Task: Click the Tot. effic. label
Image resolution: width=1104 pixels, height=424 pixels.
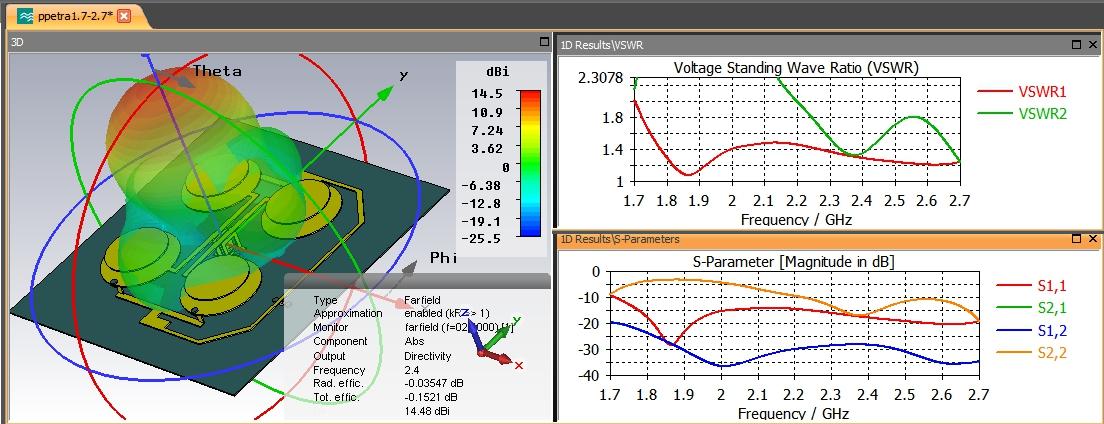Action: click(337, 398)
